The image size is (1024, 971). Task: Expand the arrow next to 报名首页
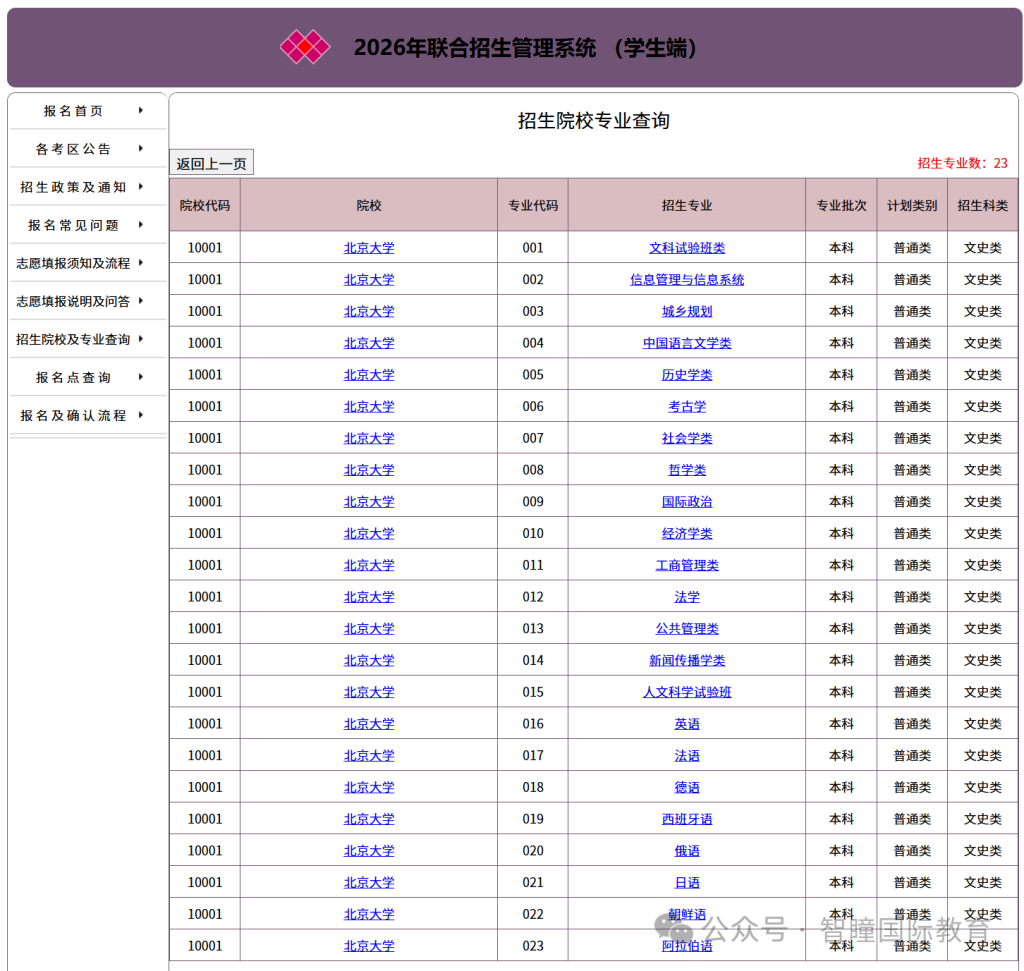[x=140, y=110]
